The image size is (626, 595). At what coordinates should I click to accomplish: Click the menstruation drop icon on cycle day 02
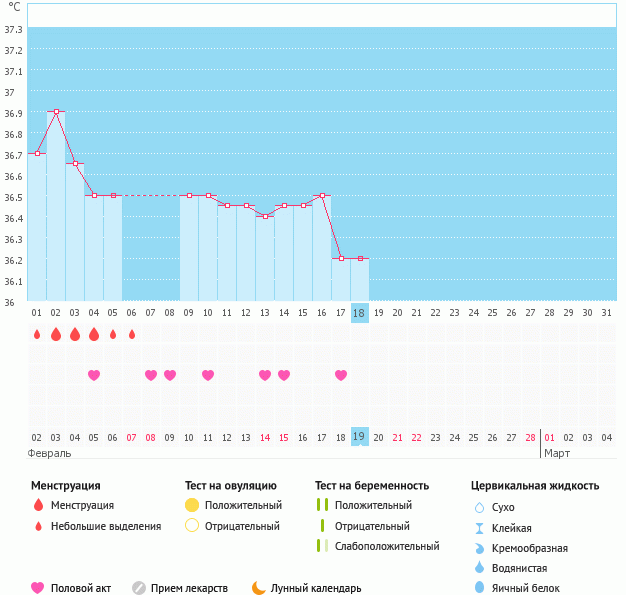point(56,334)
